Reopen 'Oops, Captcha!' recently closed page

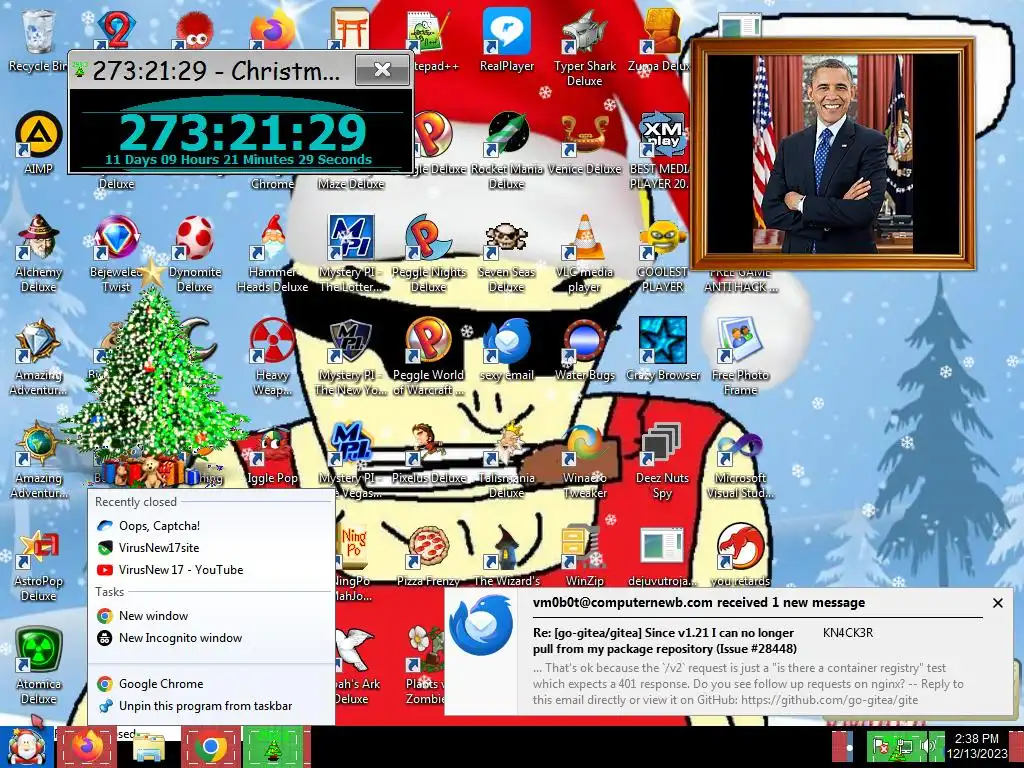click(x=211, y=526)
